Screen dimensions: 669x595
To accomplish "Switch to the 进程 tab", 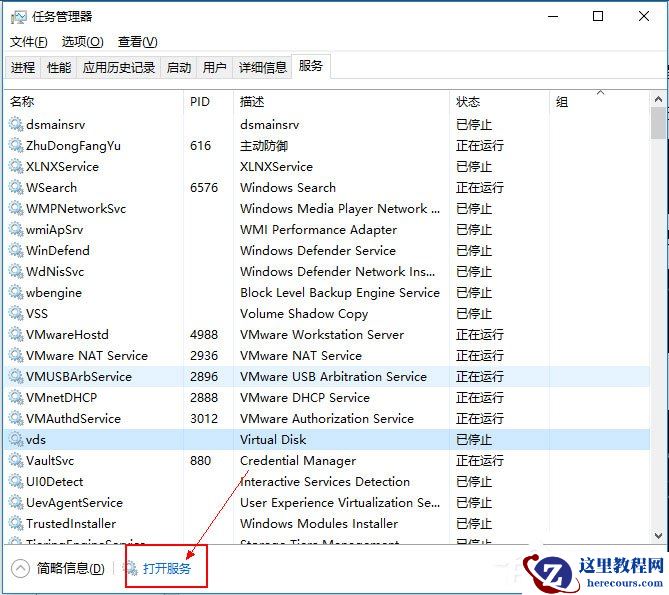I will click(x=23, y=67).
